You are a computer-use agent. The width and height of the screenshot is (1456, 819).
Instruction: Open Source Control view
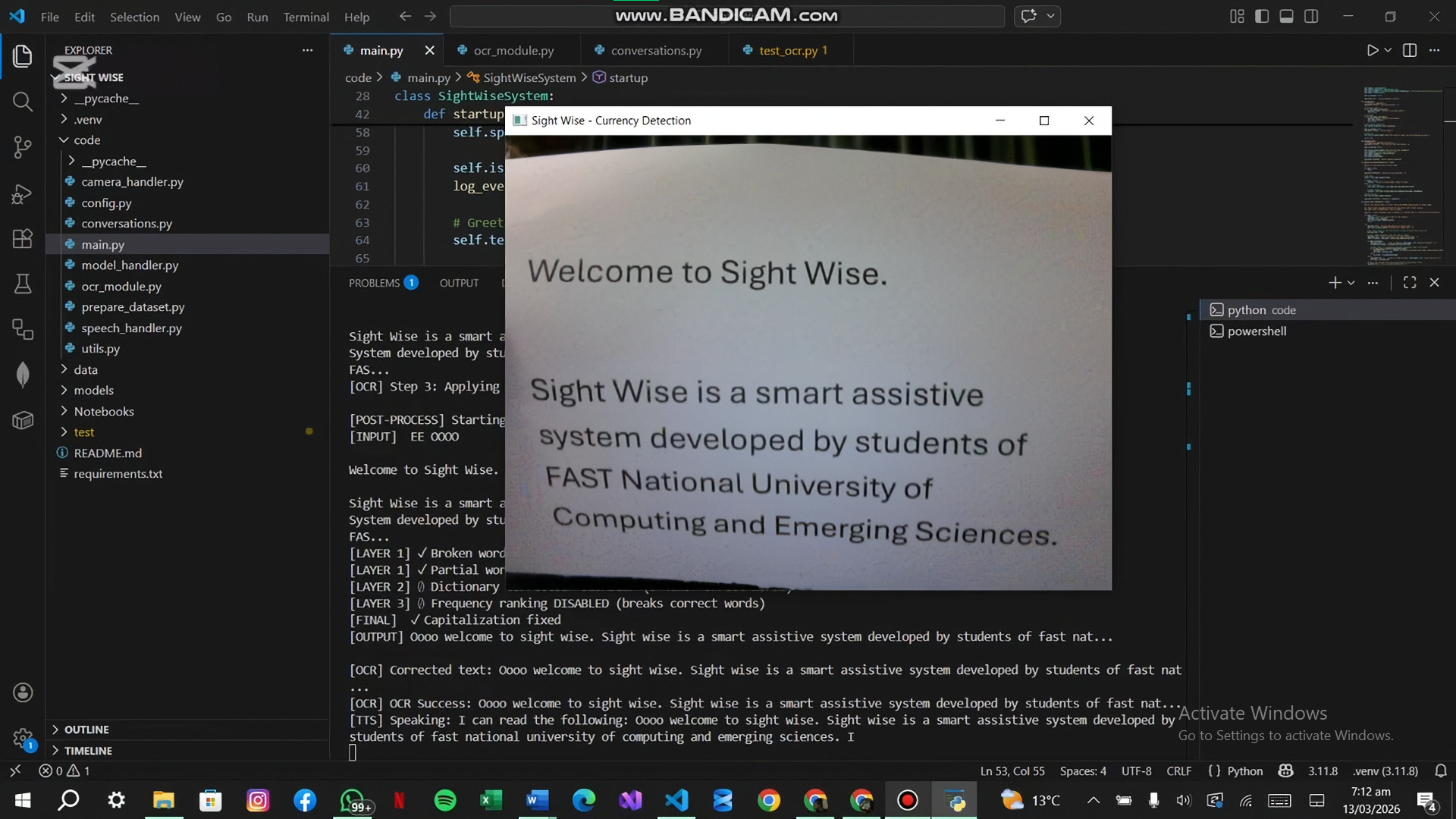[x=23, y=147]
